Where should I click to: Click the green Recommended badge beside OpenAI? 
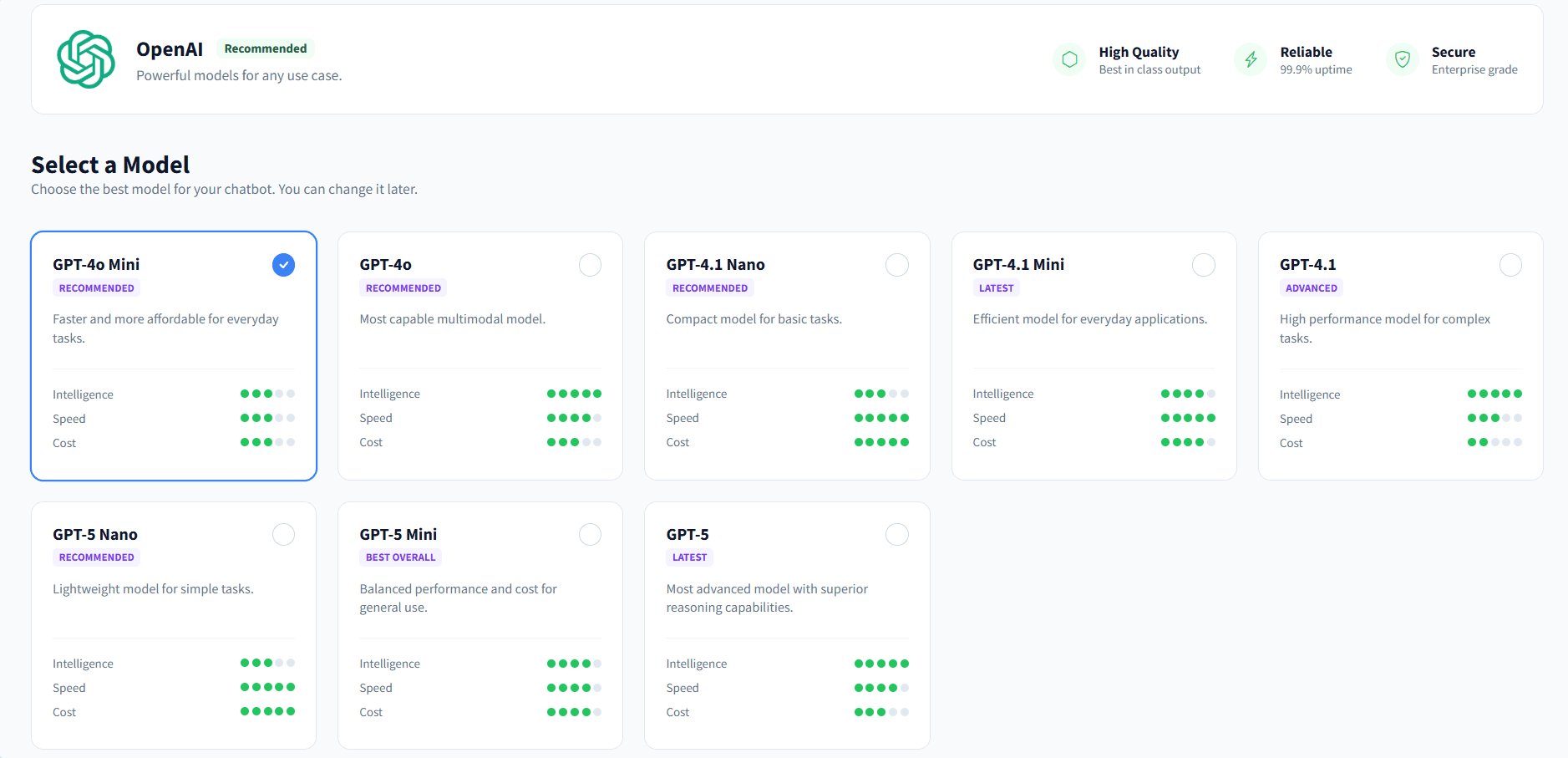266,48
